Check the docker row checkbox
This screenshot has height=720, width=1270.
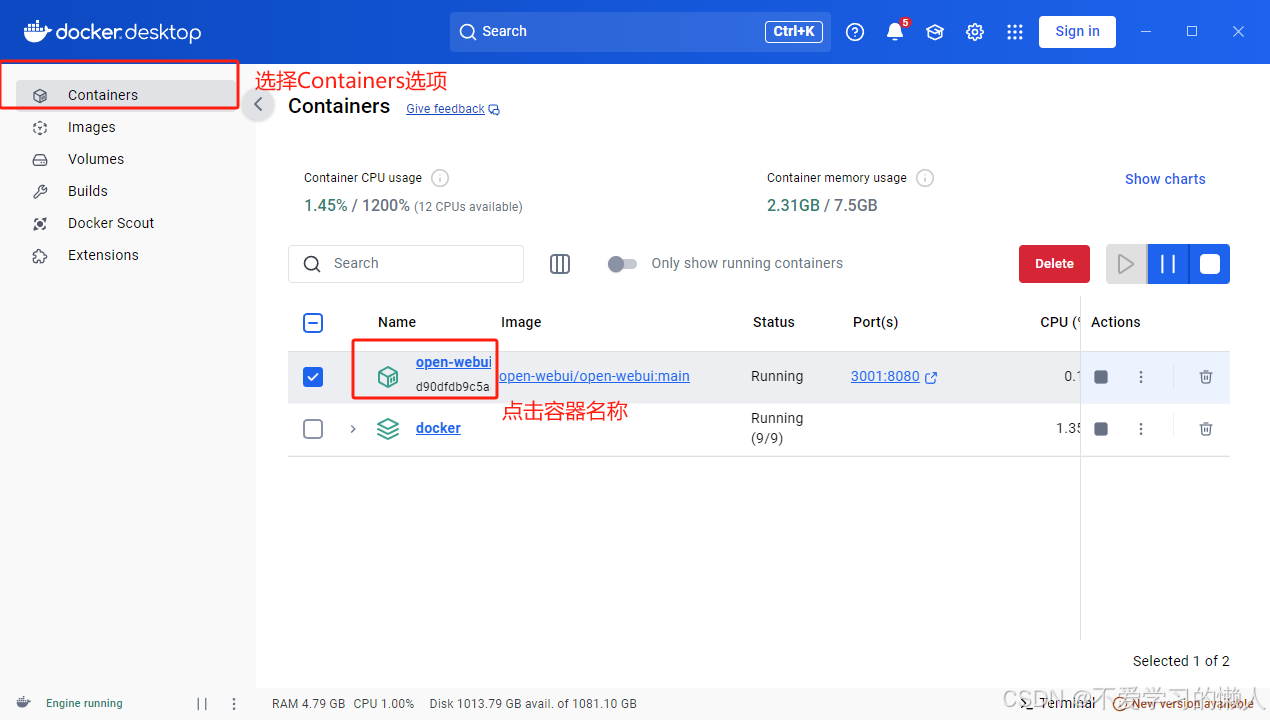tap(313, 429)
